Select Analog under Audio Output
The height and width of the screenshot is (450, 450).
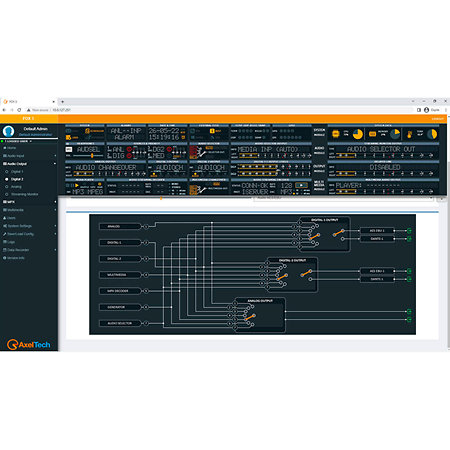16,187
